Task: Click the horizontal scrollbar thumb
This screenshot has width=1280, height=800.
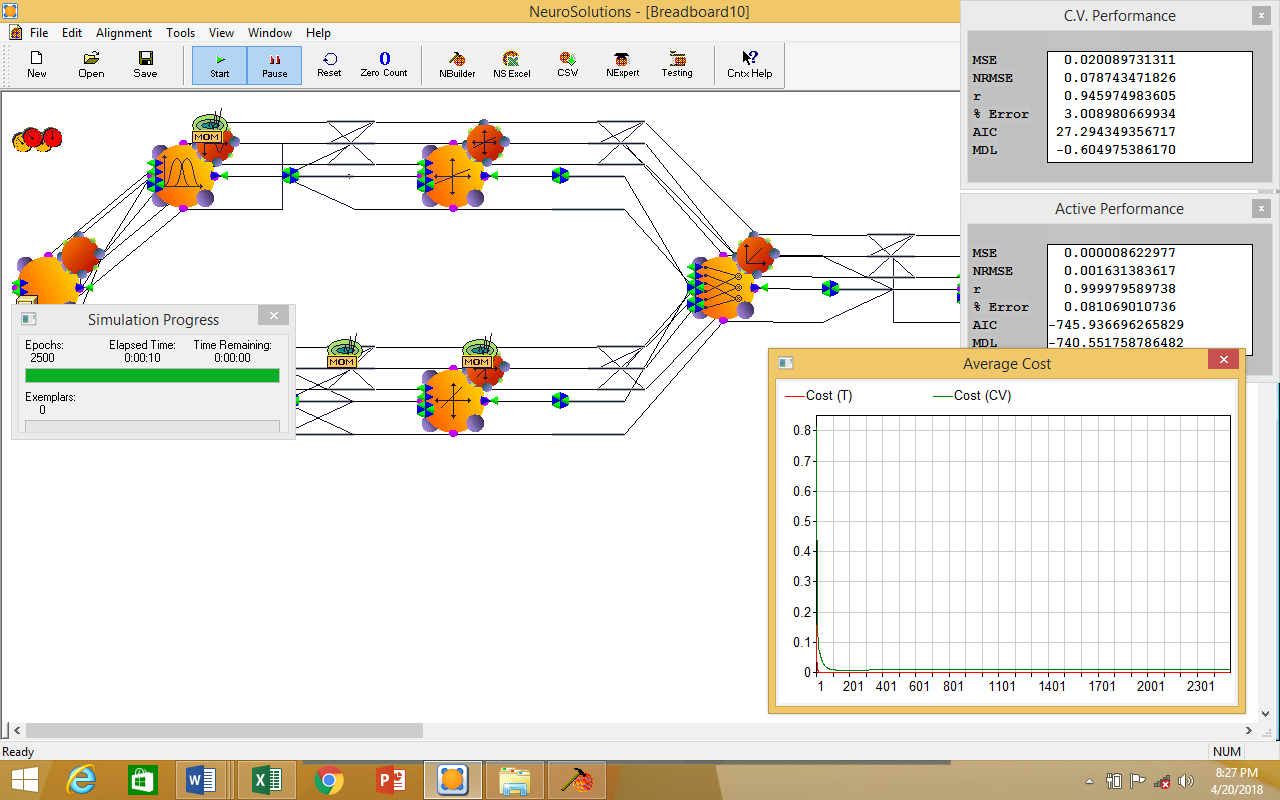Action: [224, 731]
